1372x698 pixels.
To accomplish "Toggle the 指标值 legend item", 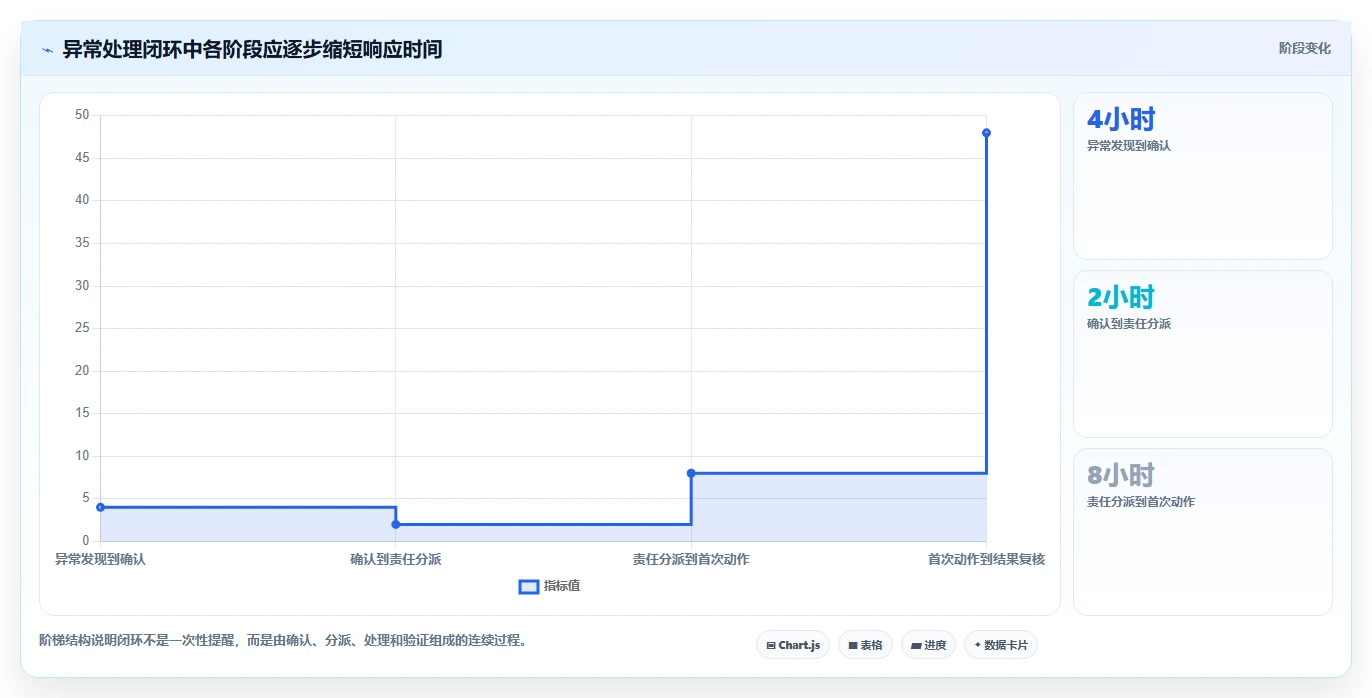I will click(x=550, y=586).
